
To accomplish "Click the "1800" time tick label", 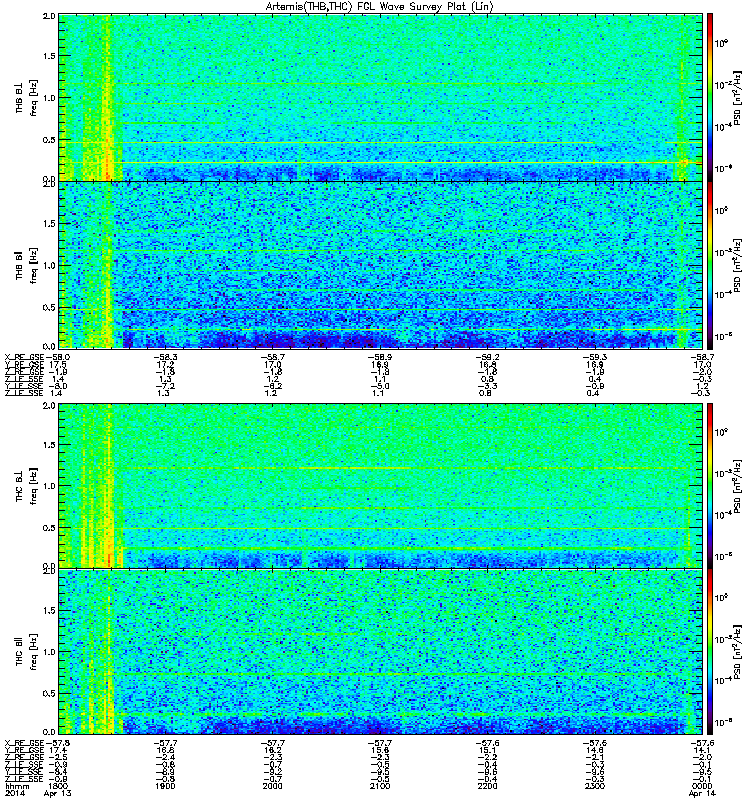I will [57, 786].
